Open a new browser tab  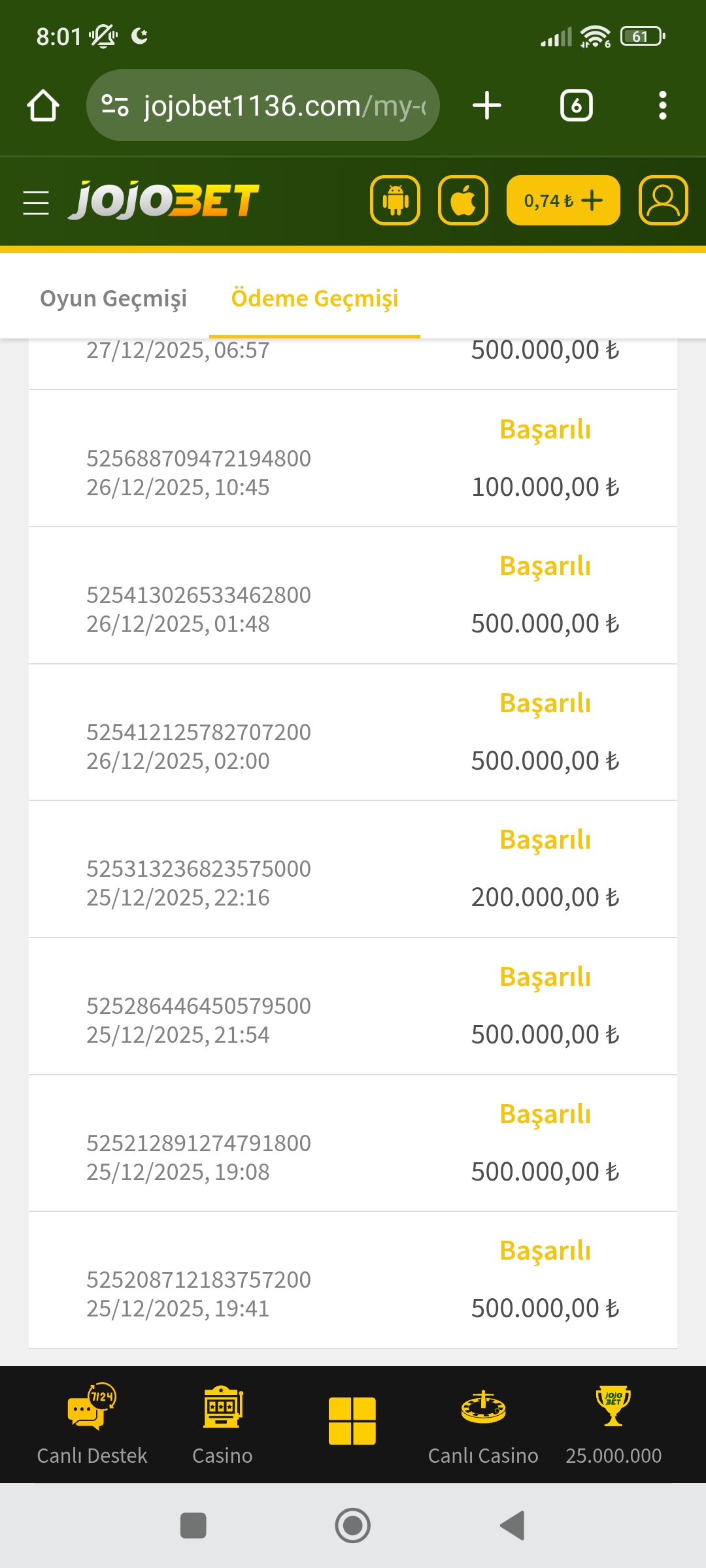pos(487,106)
